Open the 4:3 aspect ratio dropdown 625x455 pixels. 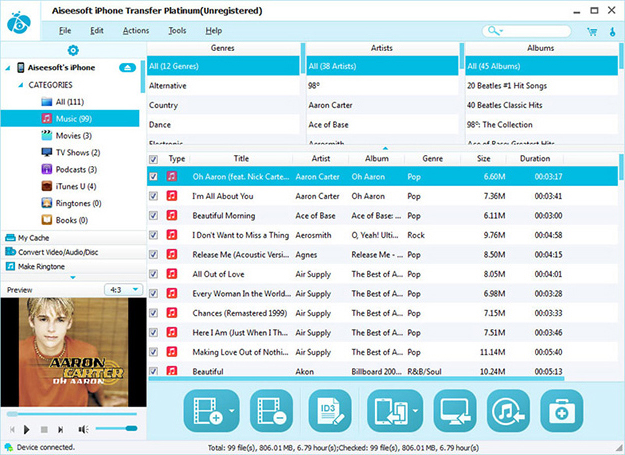click(124, 290)
